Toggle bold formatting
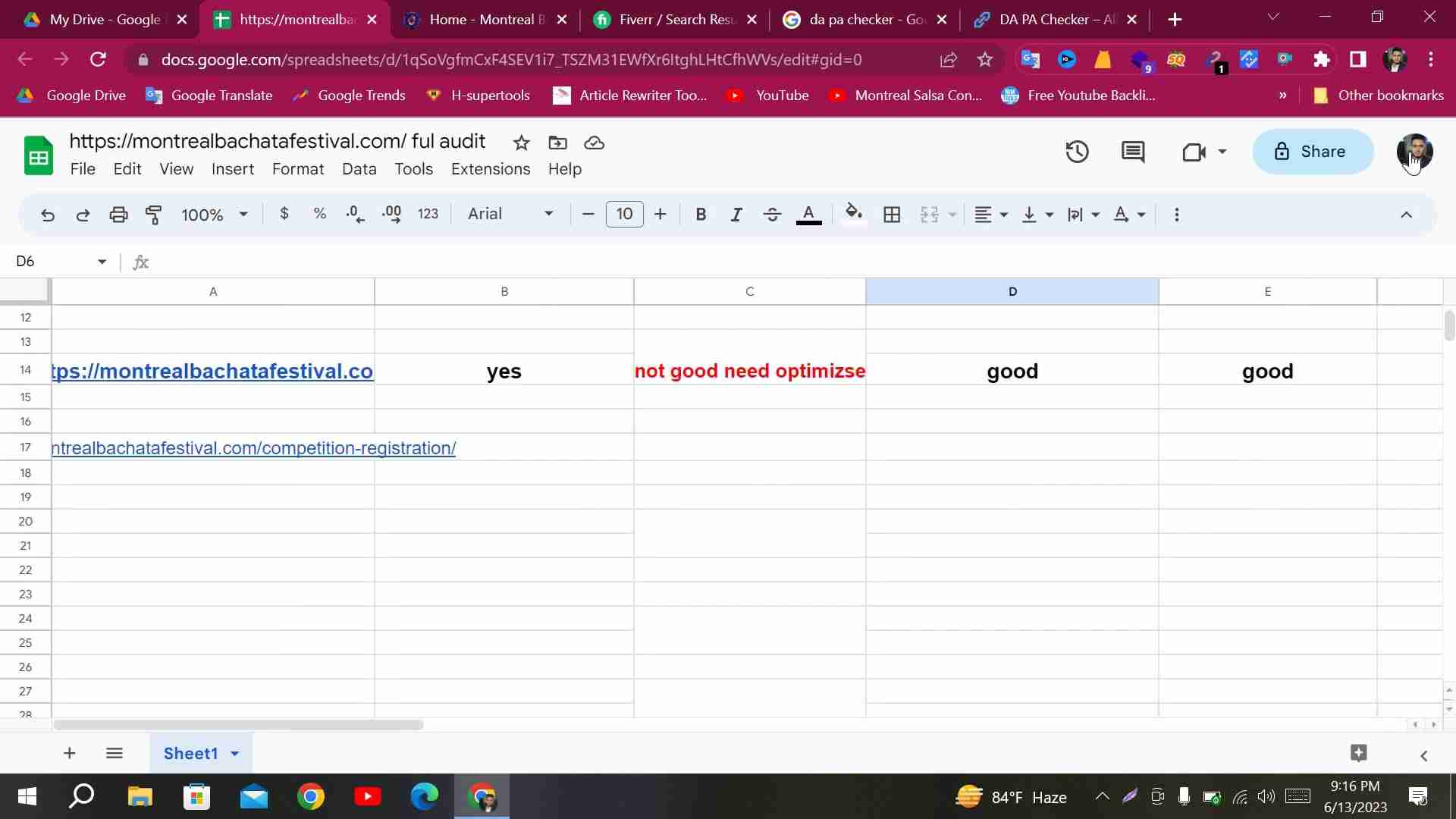 tap(701, 215)
